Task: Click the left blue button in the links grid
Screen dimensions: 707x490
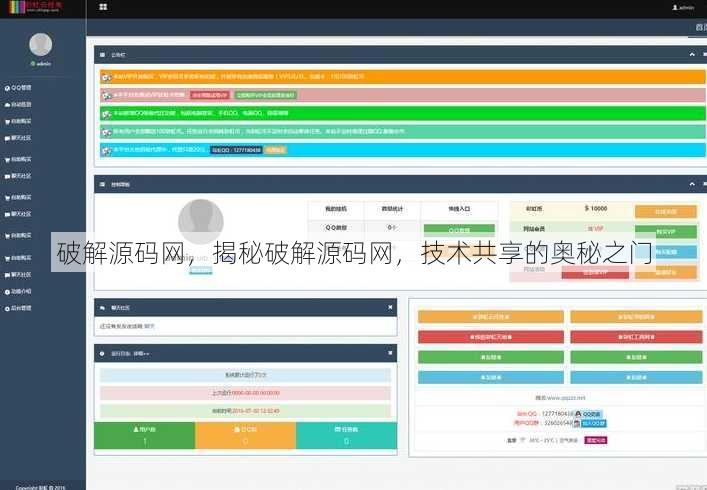Action: pos(491,377)
